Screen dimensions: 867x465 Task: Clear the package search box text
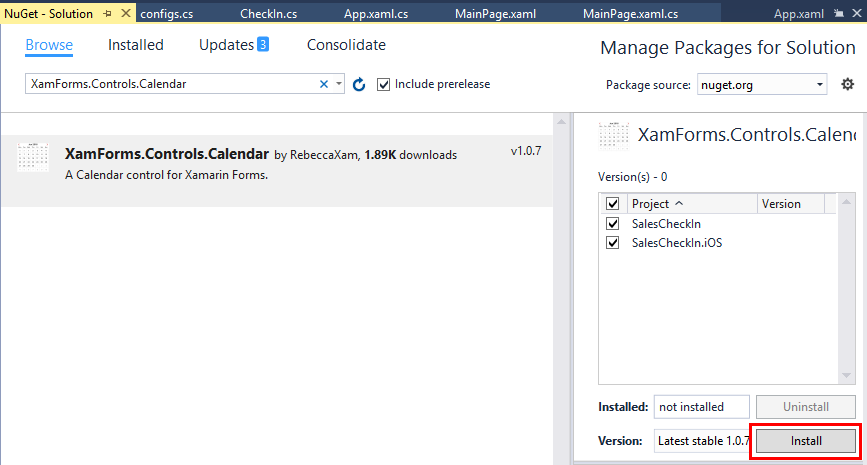[x=324, y=84]
